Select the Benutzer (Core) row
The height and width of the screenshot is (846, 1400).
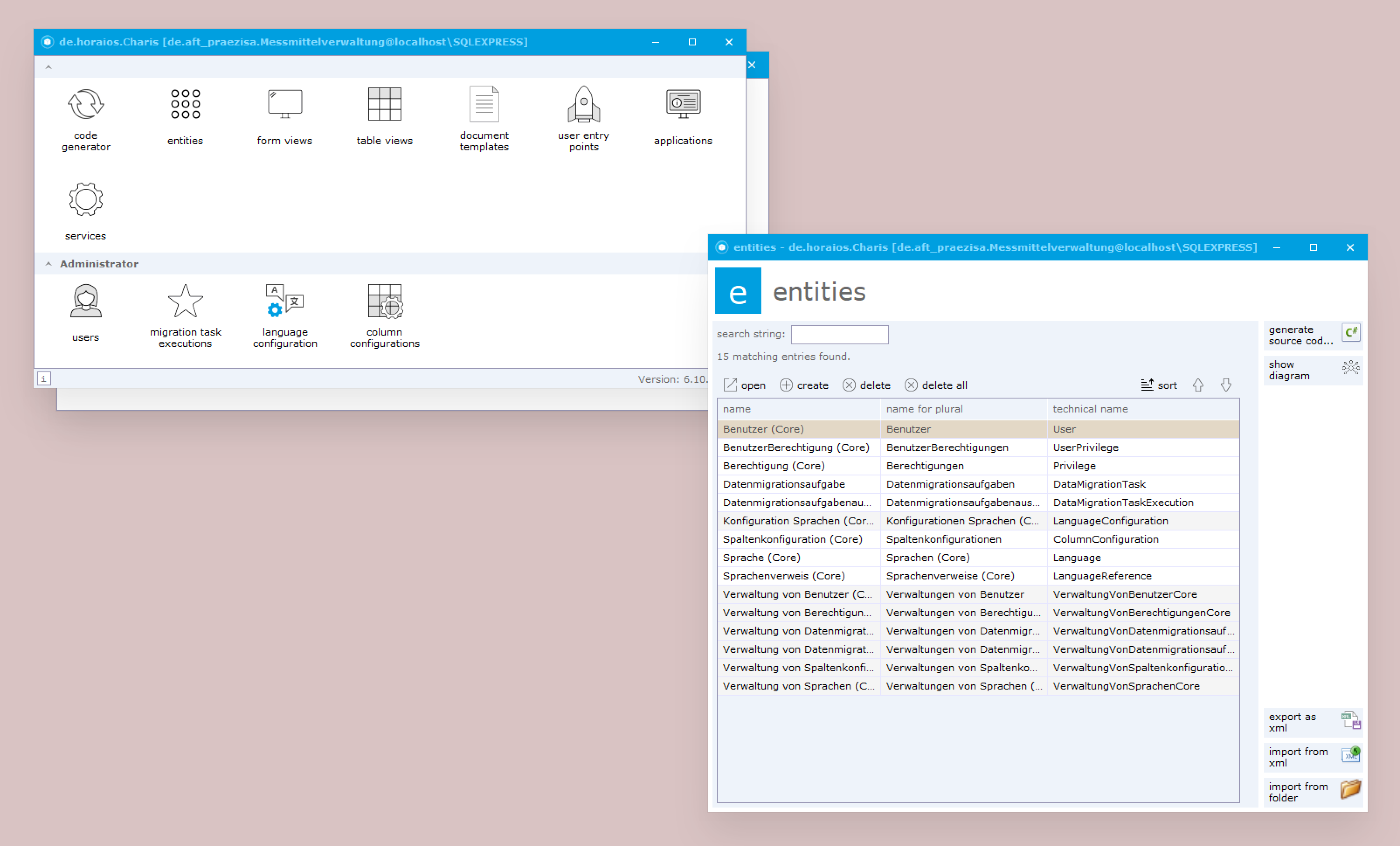[x=978, y=429]
